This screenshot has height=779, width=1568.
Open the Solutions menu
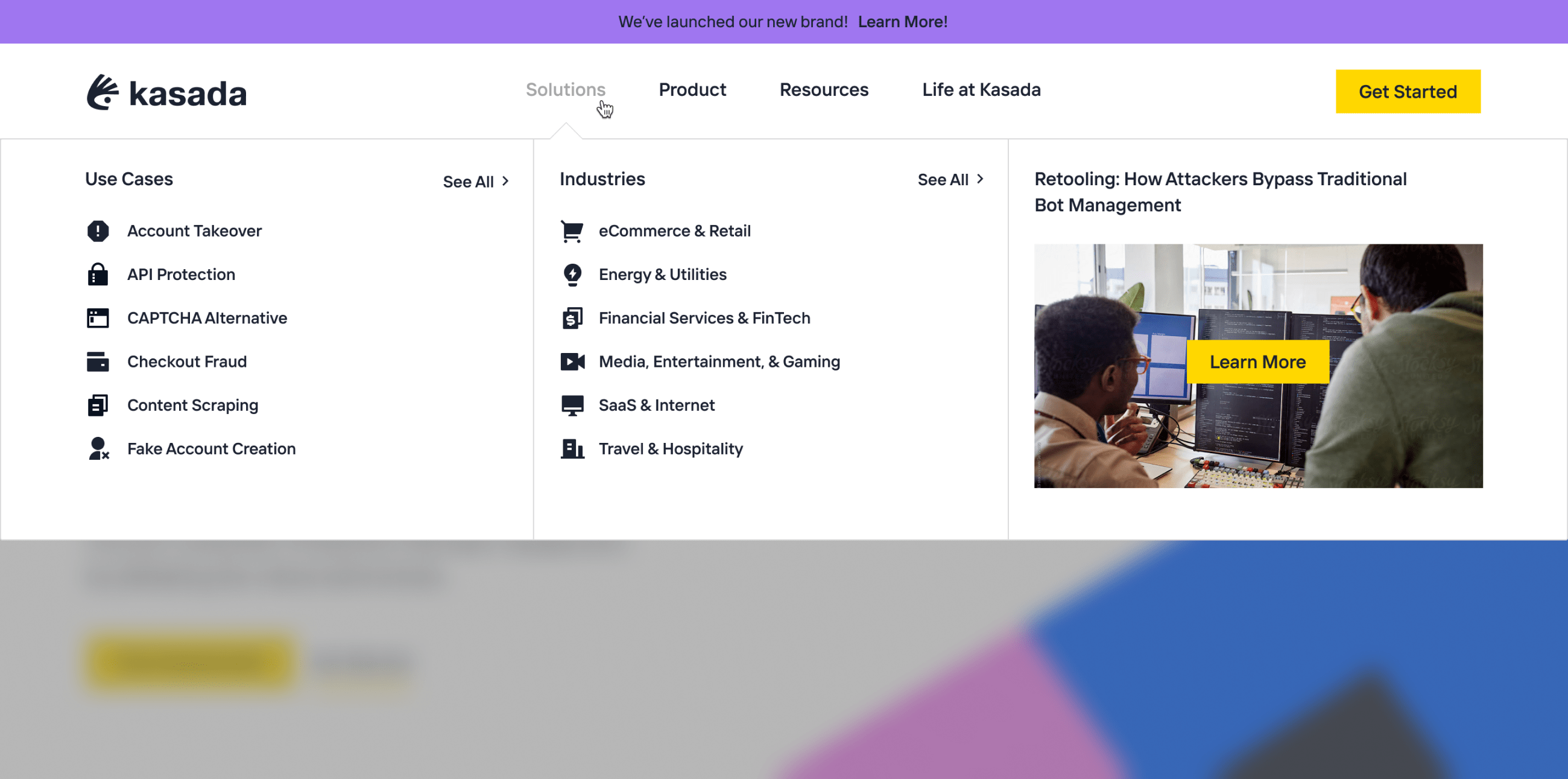click(565, 89)
